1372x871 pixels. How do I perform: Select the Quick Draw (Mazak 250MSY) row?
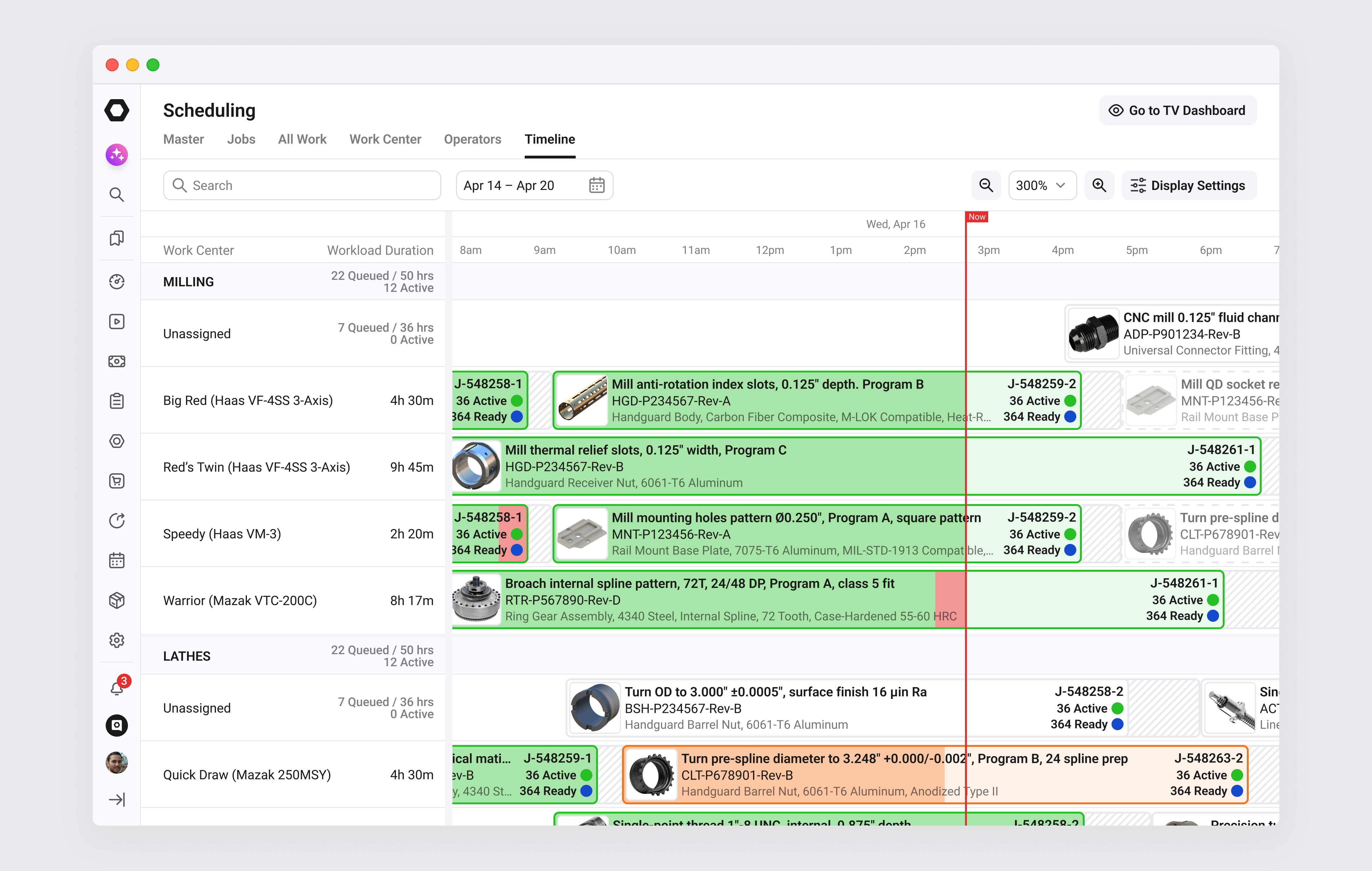click(293, 775)
